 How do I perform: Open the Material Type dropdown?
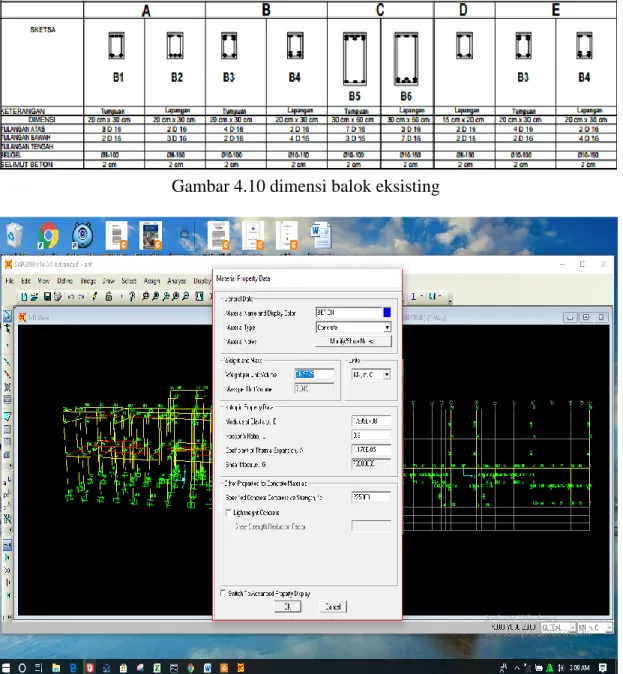387,328
